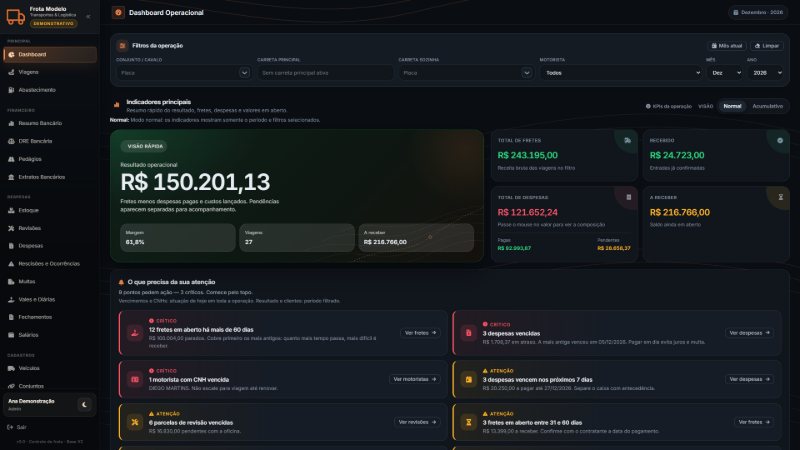Click the Sair logout link
The height and width of the screenshot is (450, 800).
(x=17, y=428)
